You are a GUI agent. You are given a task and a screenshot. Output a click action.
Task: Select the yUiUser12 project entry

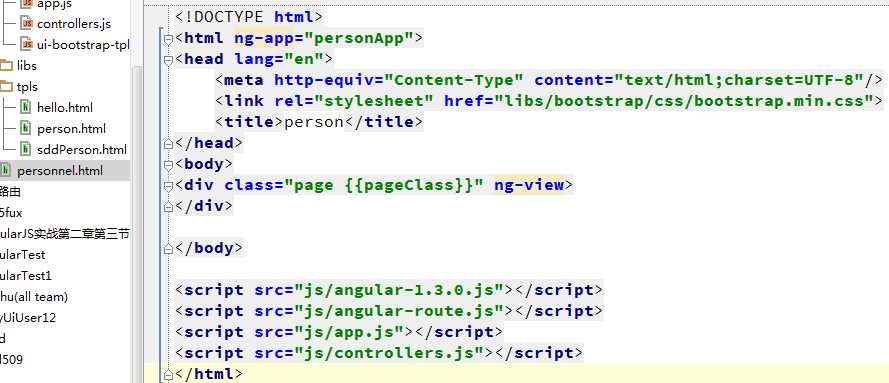(28, 317)
